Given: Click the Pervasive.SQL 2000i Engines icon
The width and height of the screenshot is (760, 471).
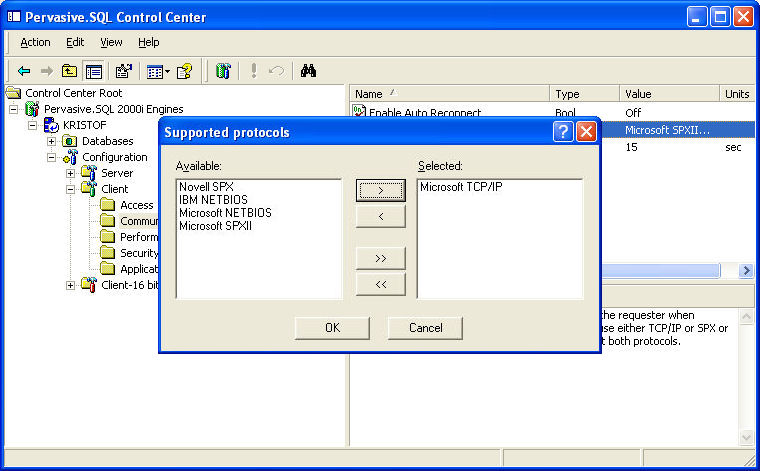Looking at the screenshot, I should click(x=32, y=109).
